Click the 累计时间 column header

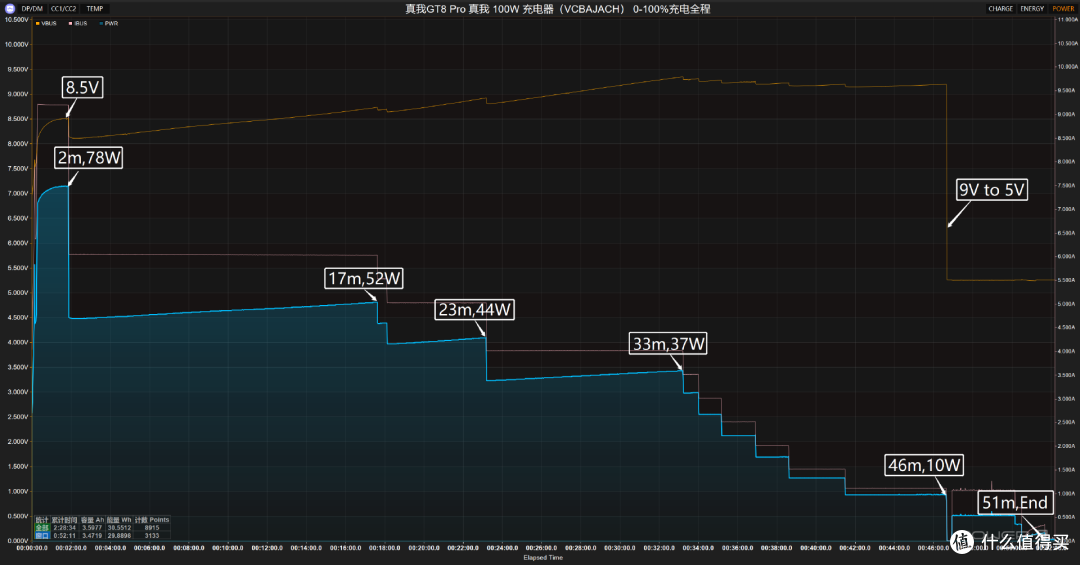64,520
